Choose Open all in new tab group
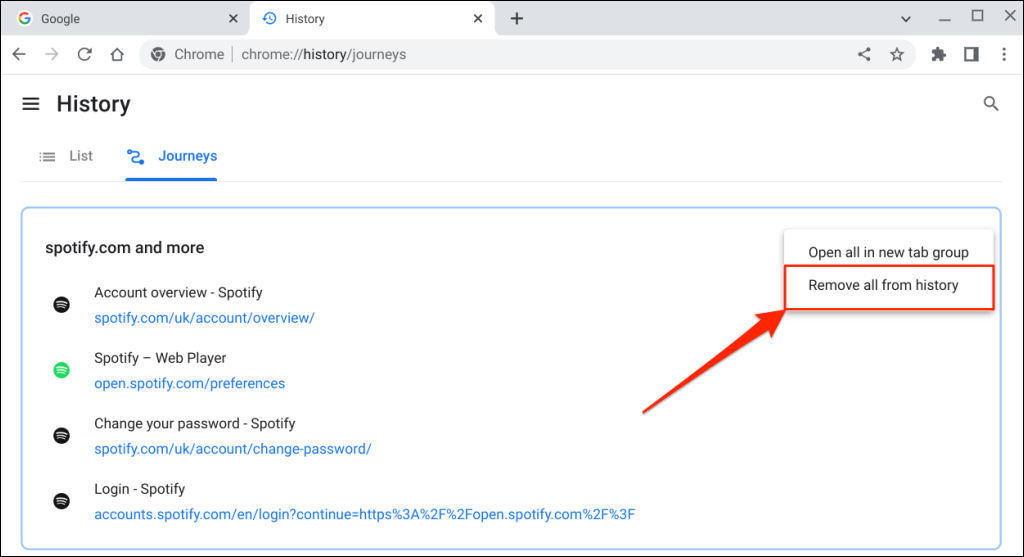Viewport: 1024px width, 557px height. point(888,252)
